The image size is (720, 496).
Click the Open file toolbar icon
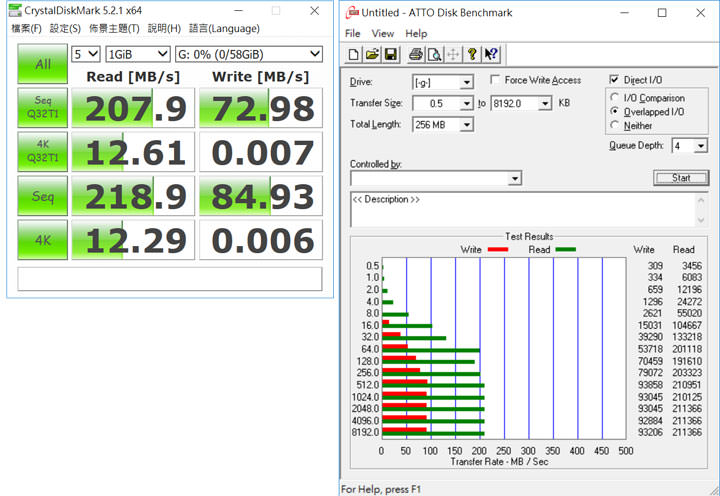coord(372,54)
